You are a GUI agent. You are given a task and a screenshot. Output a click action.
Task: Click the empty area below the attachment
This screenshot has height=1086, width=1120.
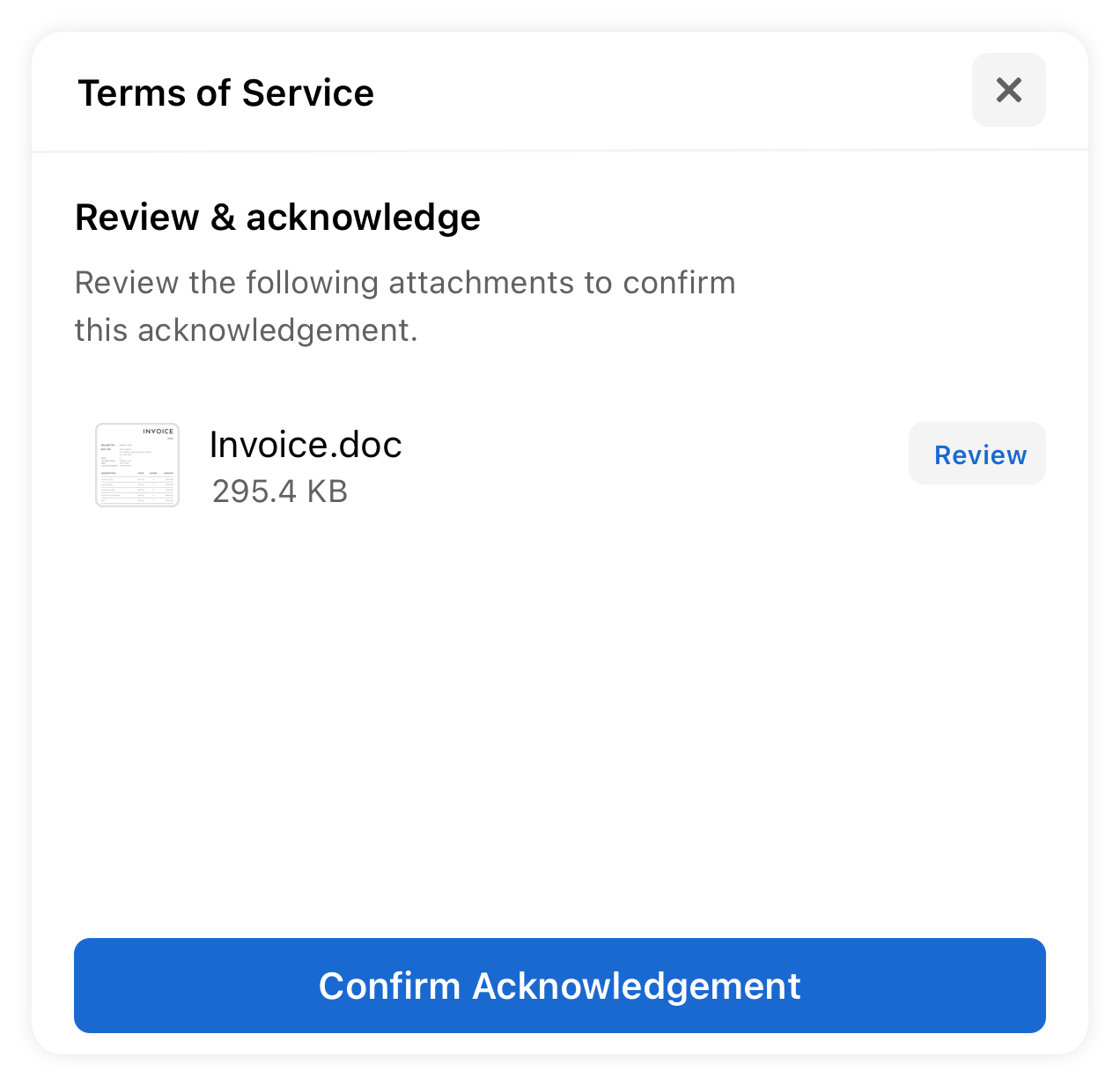pos(560,722)
